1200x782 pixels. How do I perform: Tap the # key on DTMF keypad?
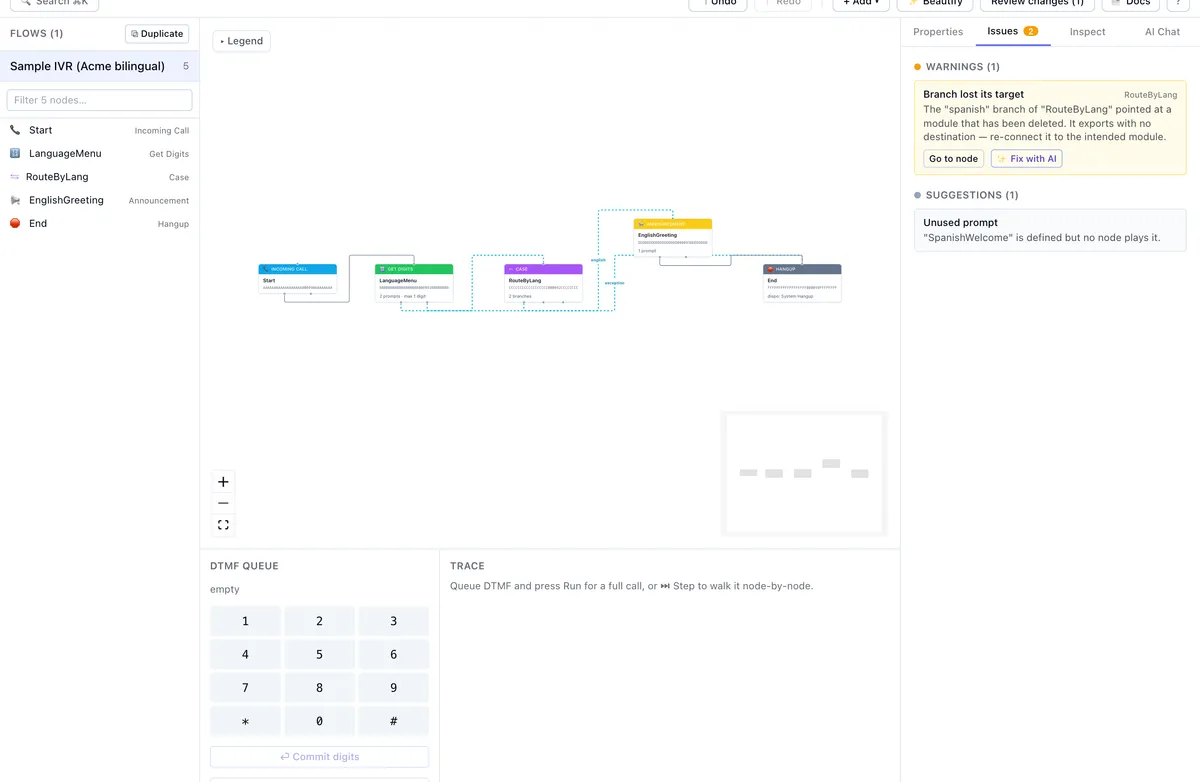393,721
